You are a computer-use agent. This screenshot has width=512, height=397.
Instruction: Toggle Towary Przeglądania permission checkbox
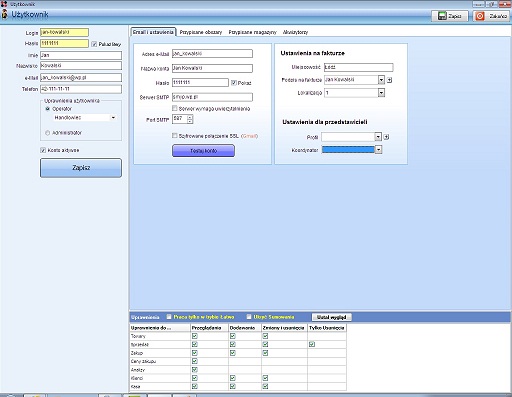(x=195, y=336)
